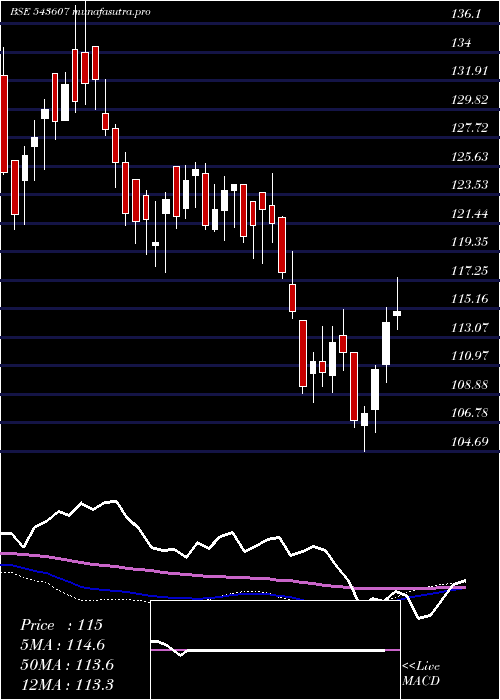Click the 108.88 price axis label
This screenshot has width=500, height=700.
coord(470,384)
